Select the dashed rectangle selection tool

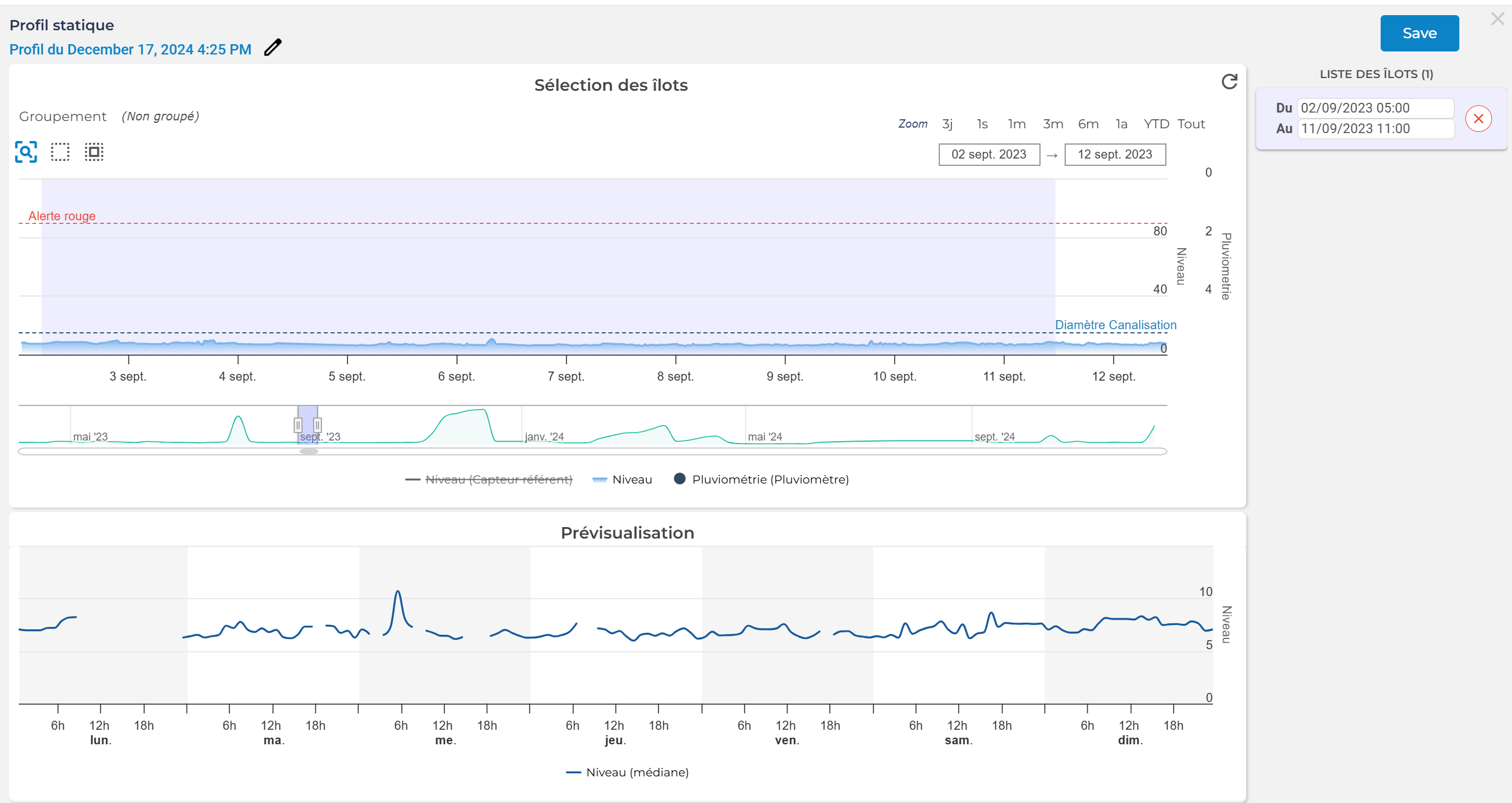coord(60,152)
